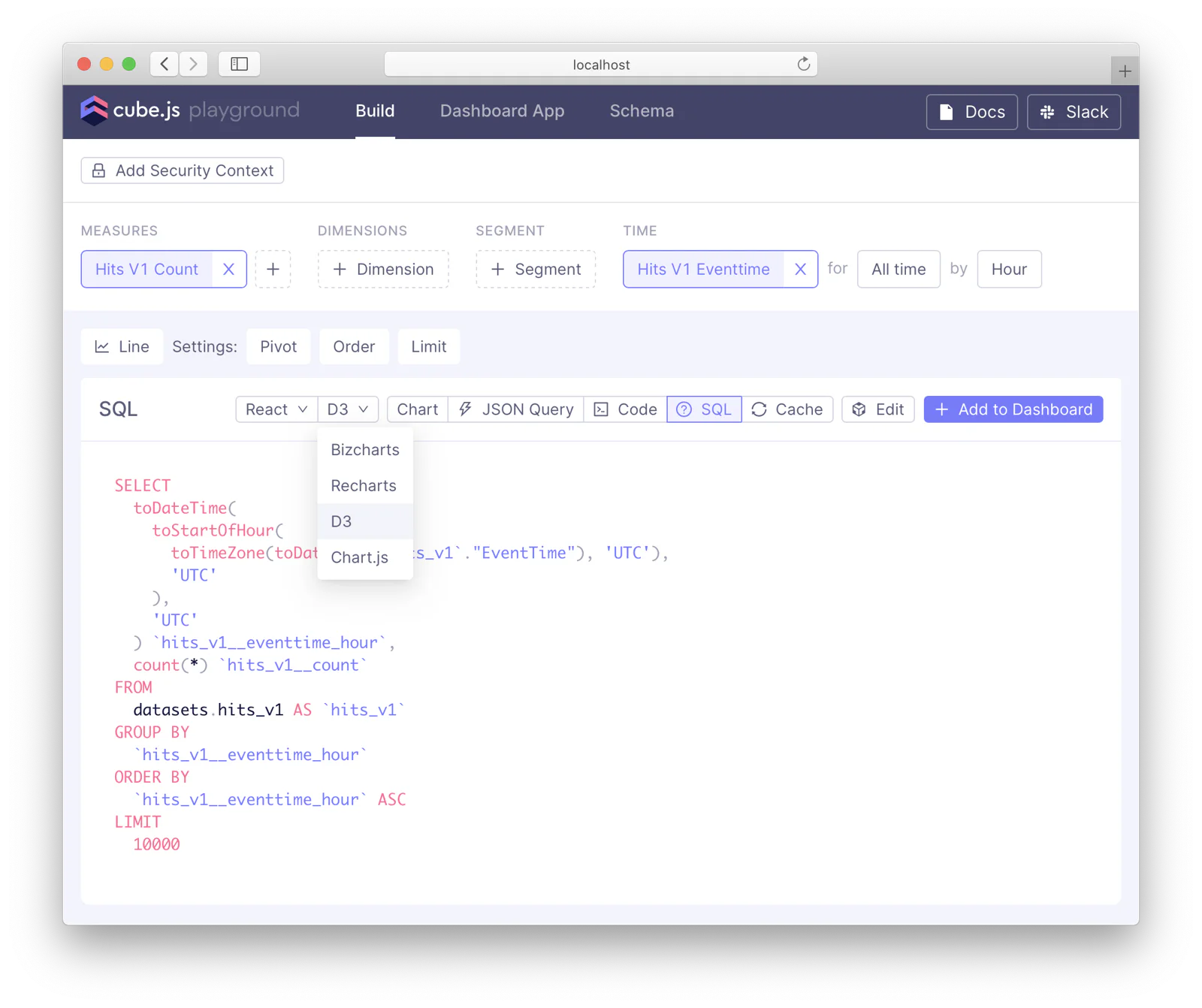
Task: Open Order settings
Action: click(354, 346)
